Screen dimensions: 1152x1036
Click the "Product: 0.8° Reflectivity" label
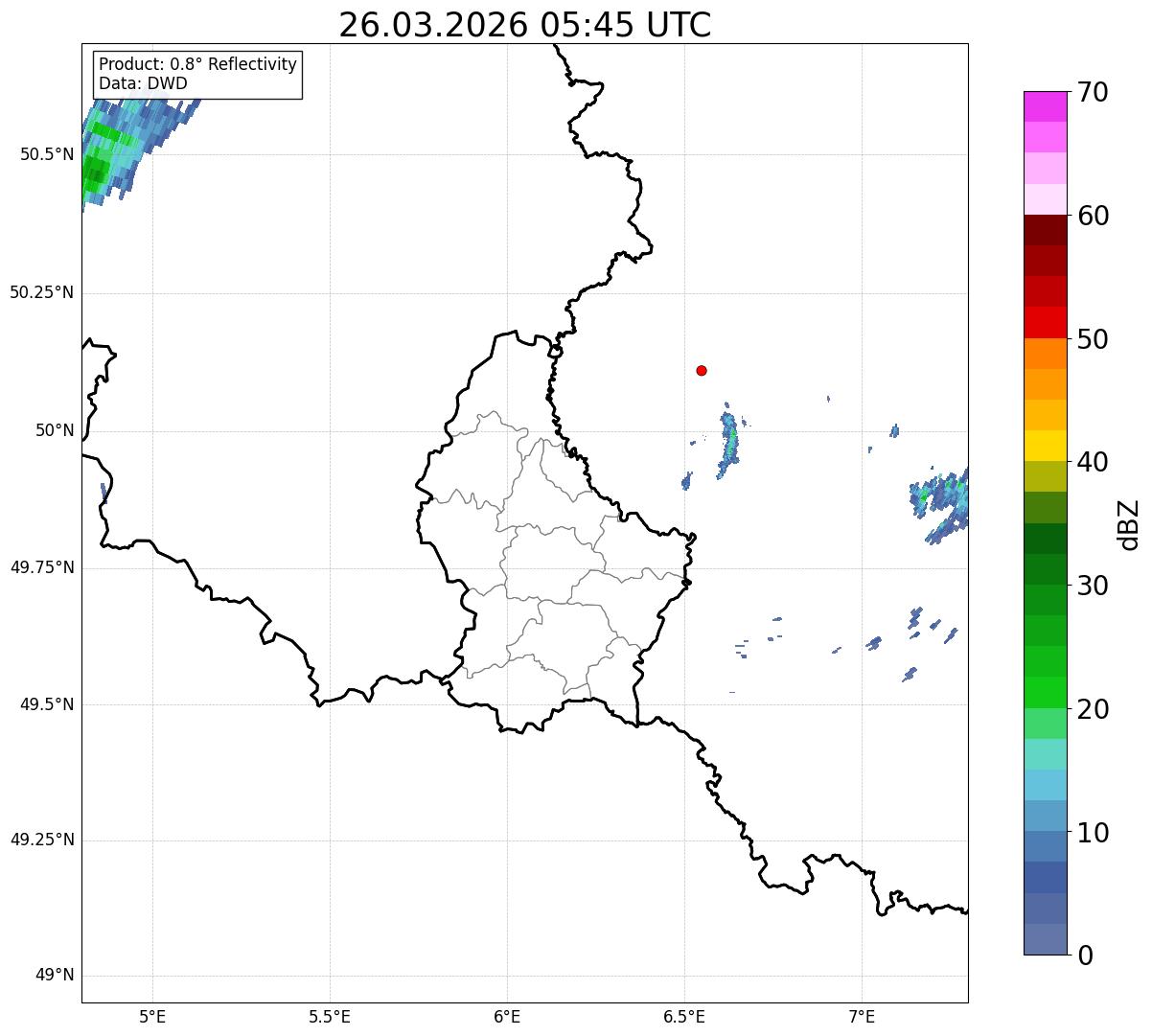(x=198, y=64)
